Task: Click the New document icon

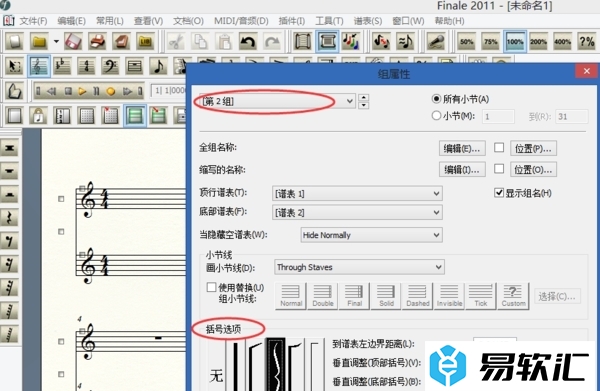Action: 15,41
